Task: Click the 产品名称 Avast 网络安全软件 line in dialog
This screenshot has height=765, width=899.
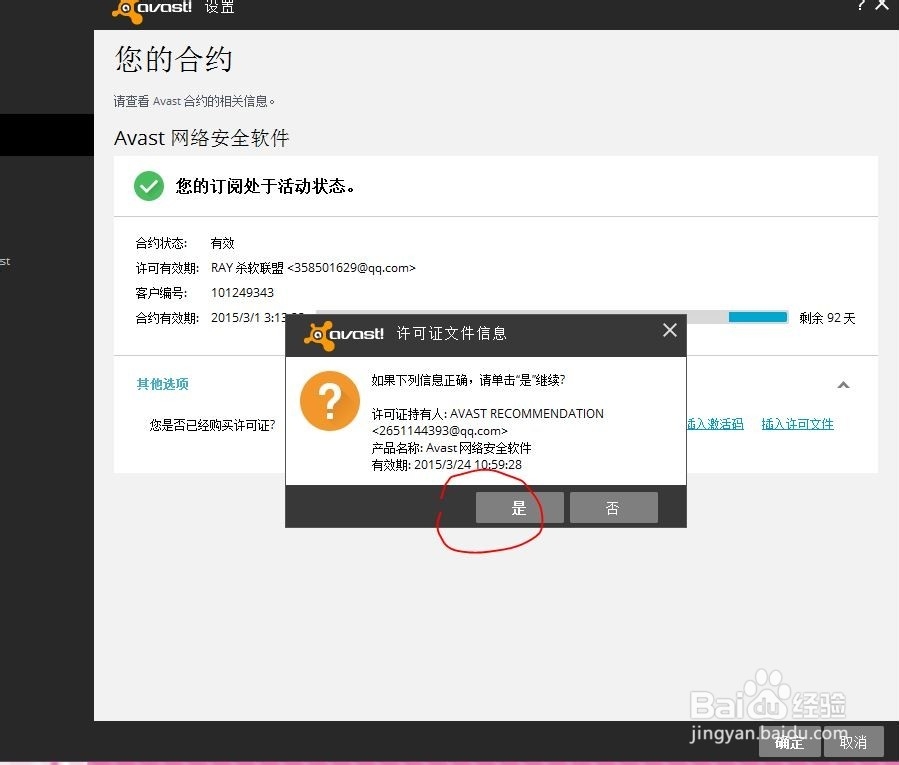Action: click(451, 448)
